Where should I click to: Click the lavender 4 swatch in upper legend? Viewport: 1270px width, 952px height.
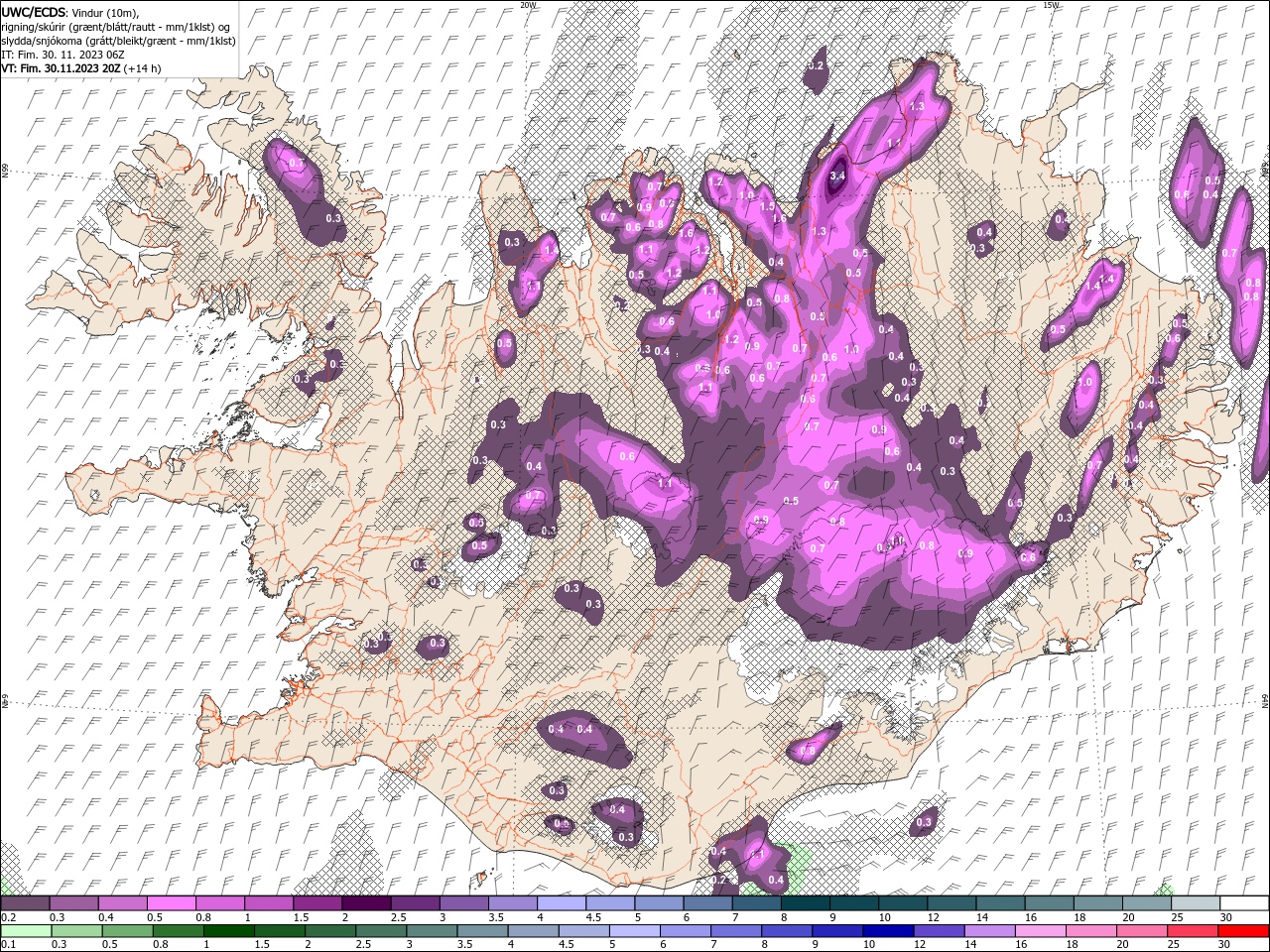562,903
